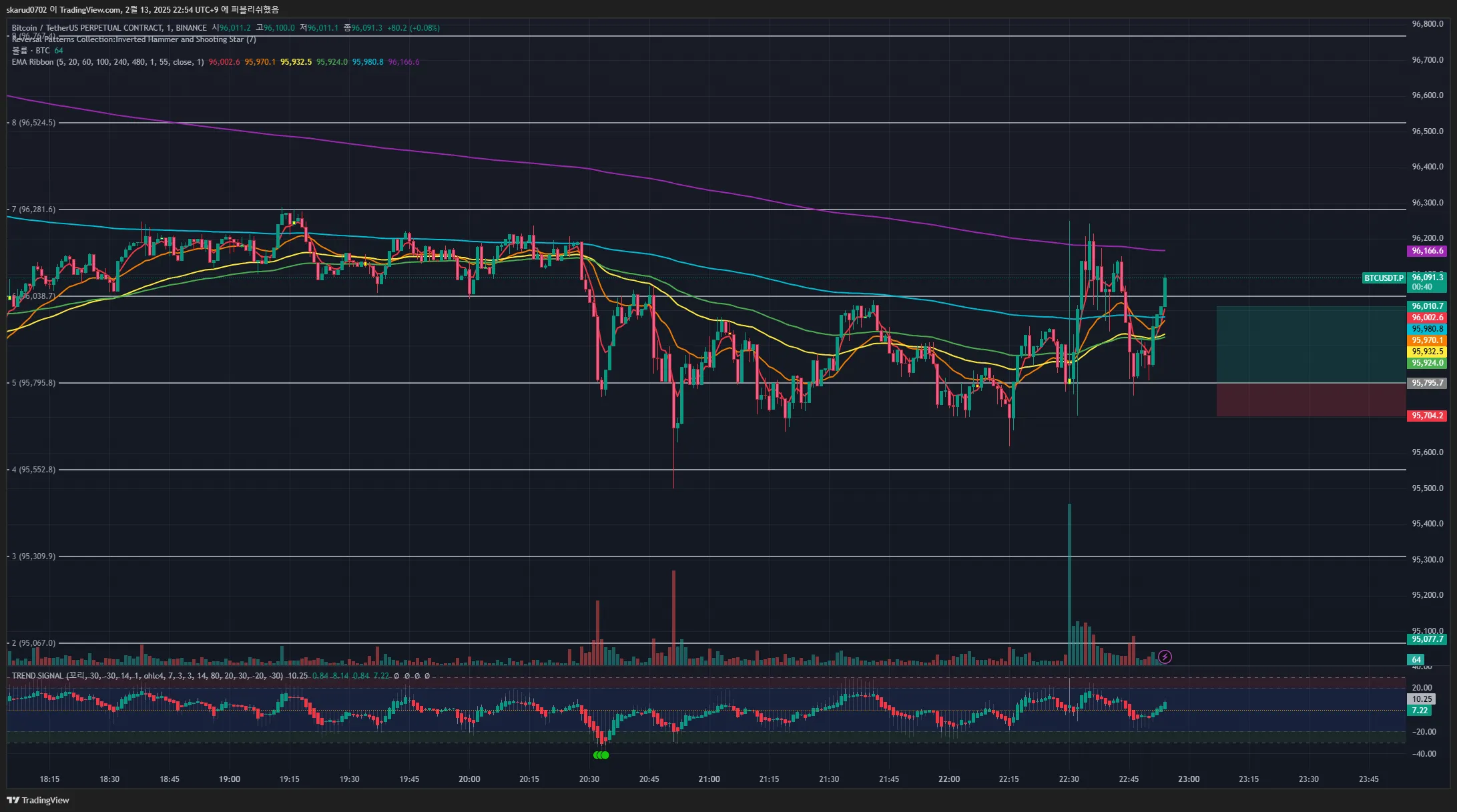Screen dimensions: 1457x812
Task: Click the 95,200.0 price scale label
Action: tap(1428, 595)
